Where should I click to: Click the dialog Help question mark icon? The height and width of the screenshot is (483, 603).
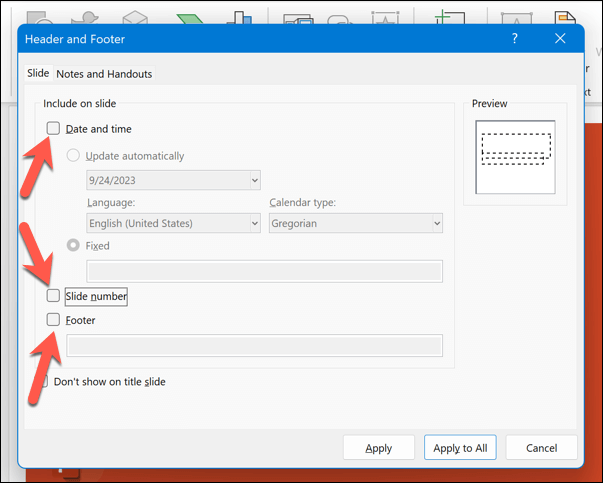[514, 38]
